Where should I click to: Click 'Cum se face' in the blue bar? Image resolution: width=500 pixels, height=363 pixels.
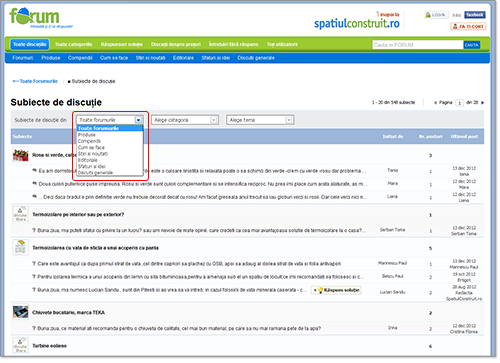coord(114,58)
